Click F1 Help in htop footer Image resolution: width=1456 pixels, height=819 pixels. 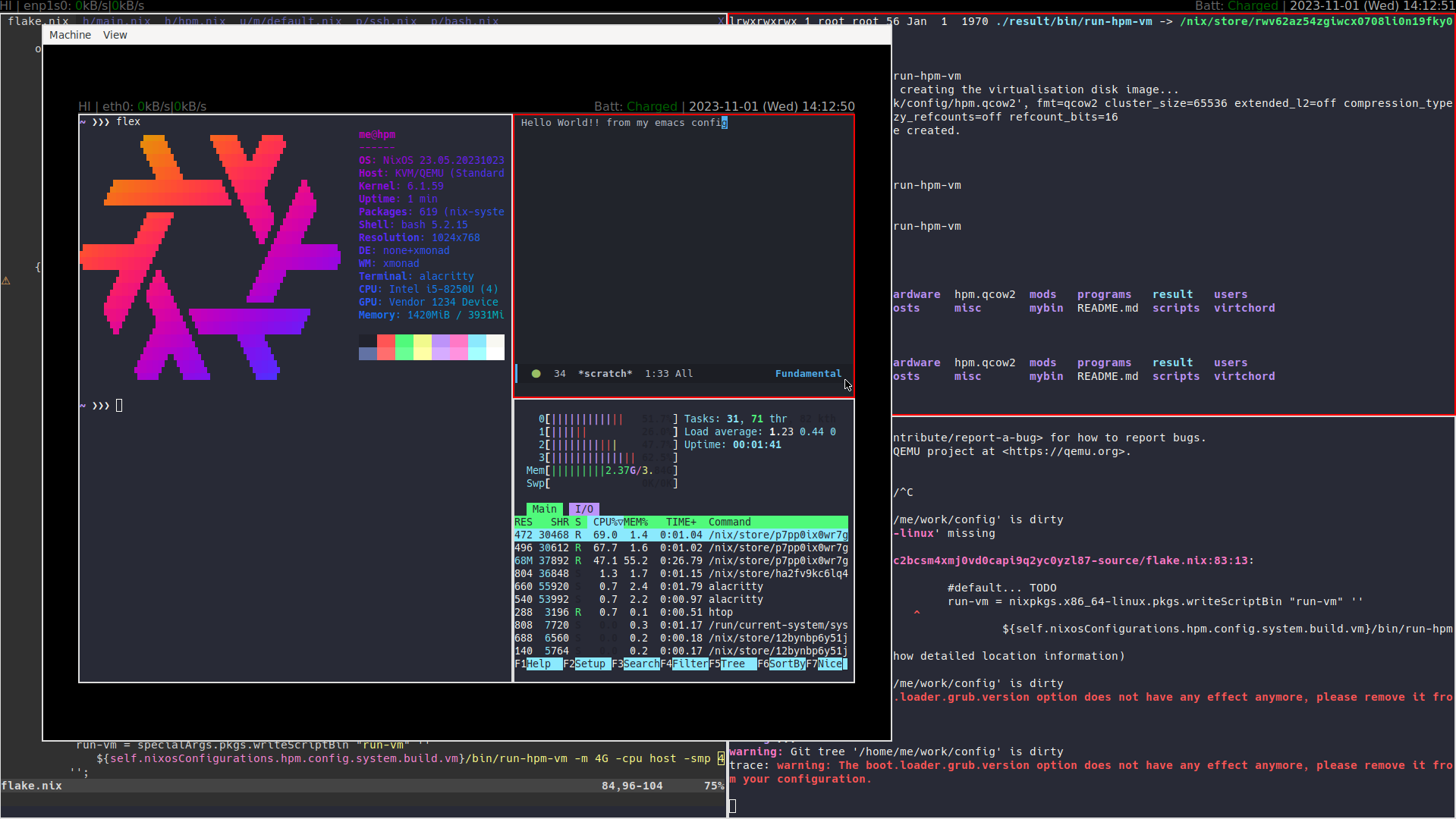[539, 664]
